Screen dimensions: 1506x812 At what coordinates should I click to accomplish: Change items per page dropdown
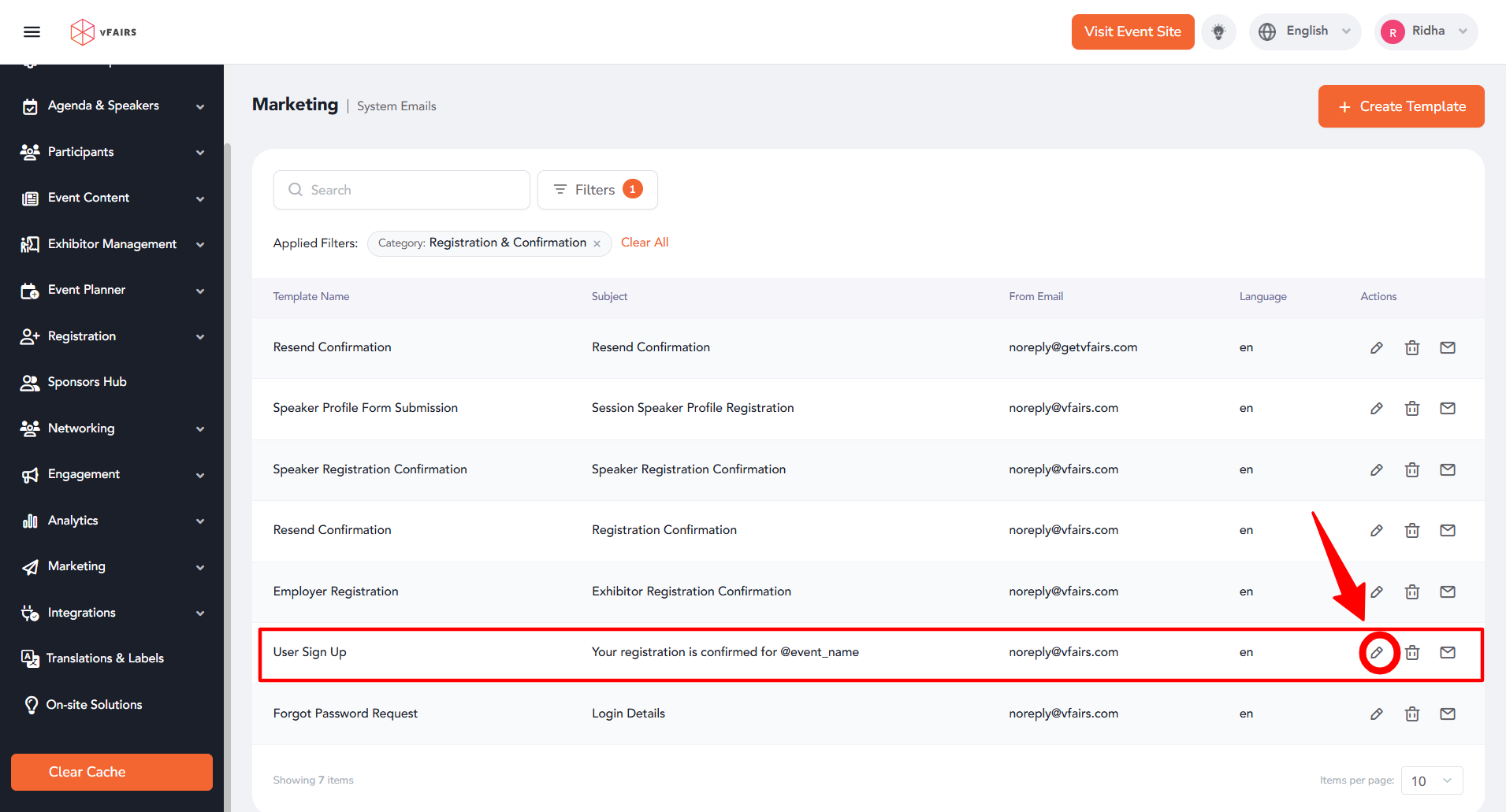point(1431,780)
